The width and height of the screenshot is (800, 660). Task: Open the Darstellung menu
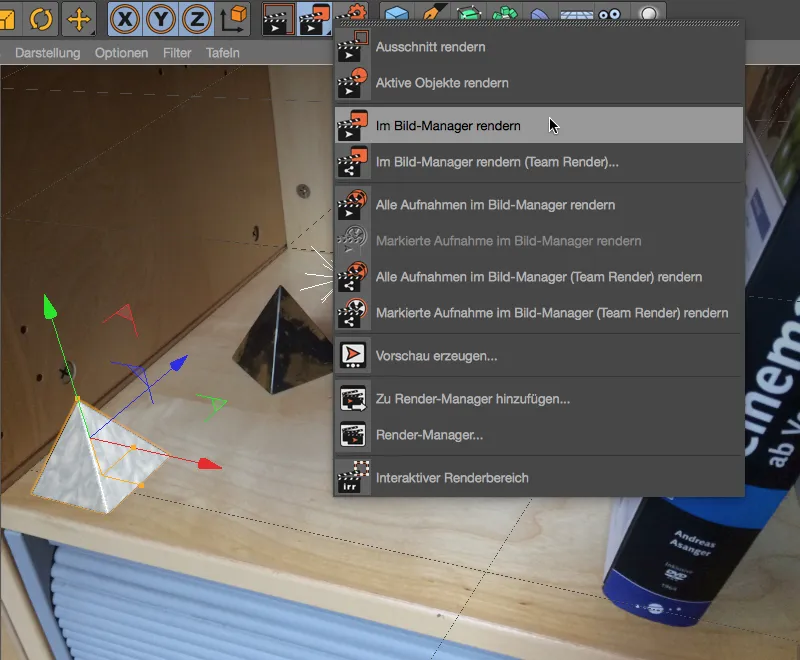coord(50,53)
